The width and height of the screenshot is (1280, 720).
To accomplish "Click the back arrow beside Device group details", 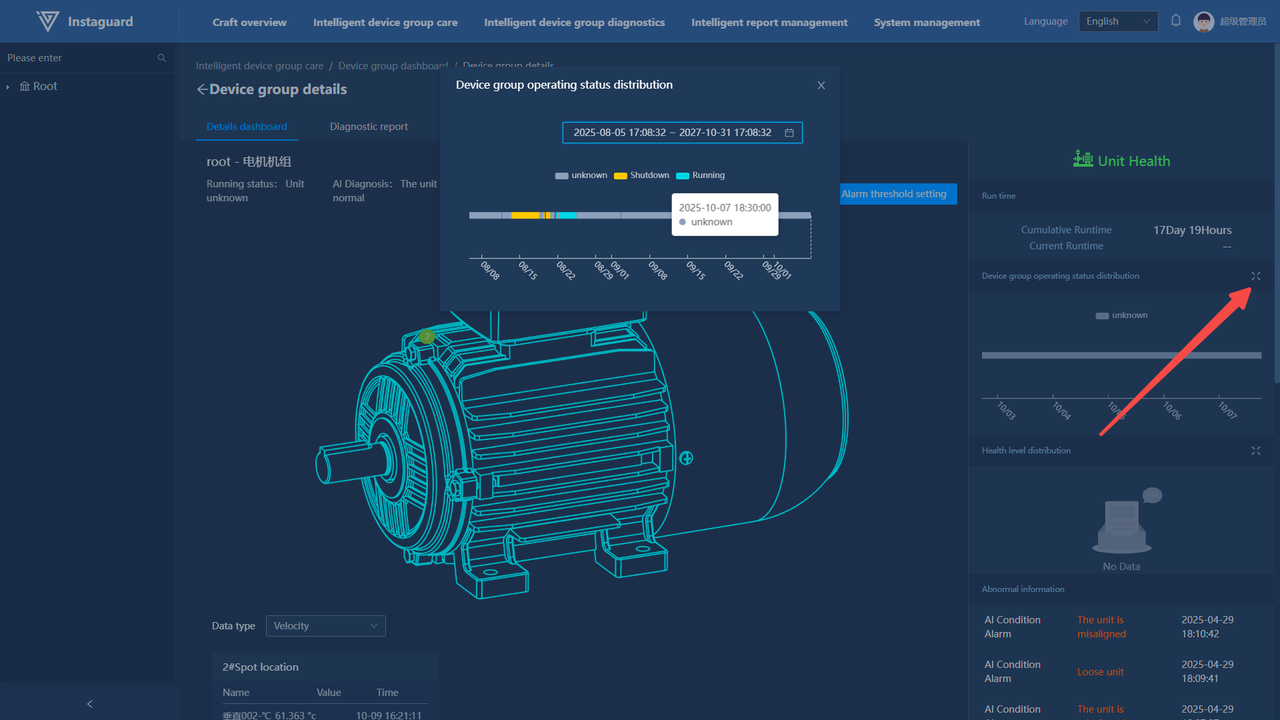I will [x=202, y=90].
